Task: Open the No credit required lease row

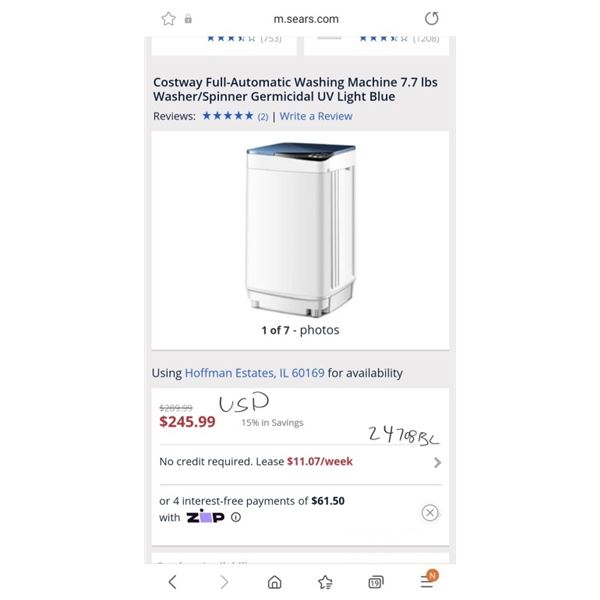Action: point(300,462)
